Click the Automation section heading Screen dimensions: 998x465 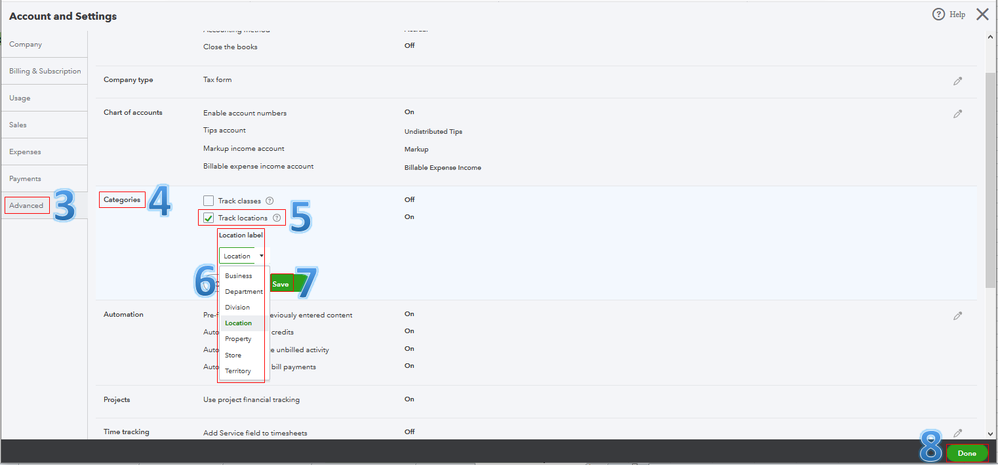(123, 314)
